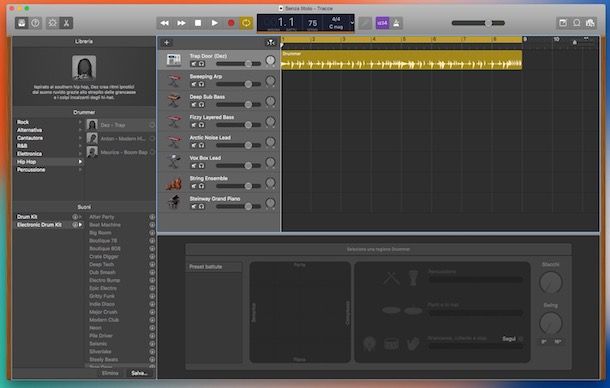Select the Alternativa drummer genre
The height and width of the screenshot is (388, 610).
(x=29, y=130)
